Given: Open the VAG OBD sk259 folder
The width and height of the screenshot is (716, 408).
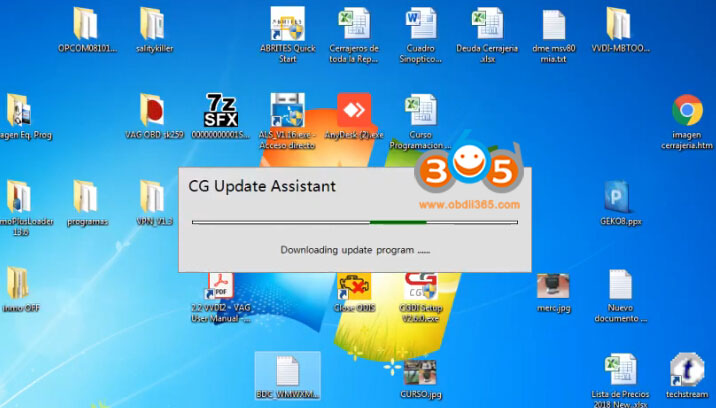Looking at the screenshot, I should [153, 110].
